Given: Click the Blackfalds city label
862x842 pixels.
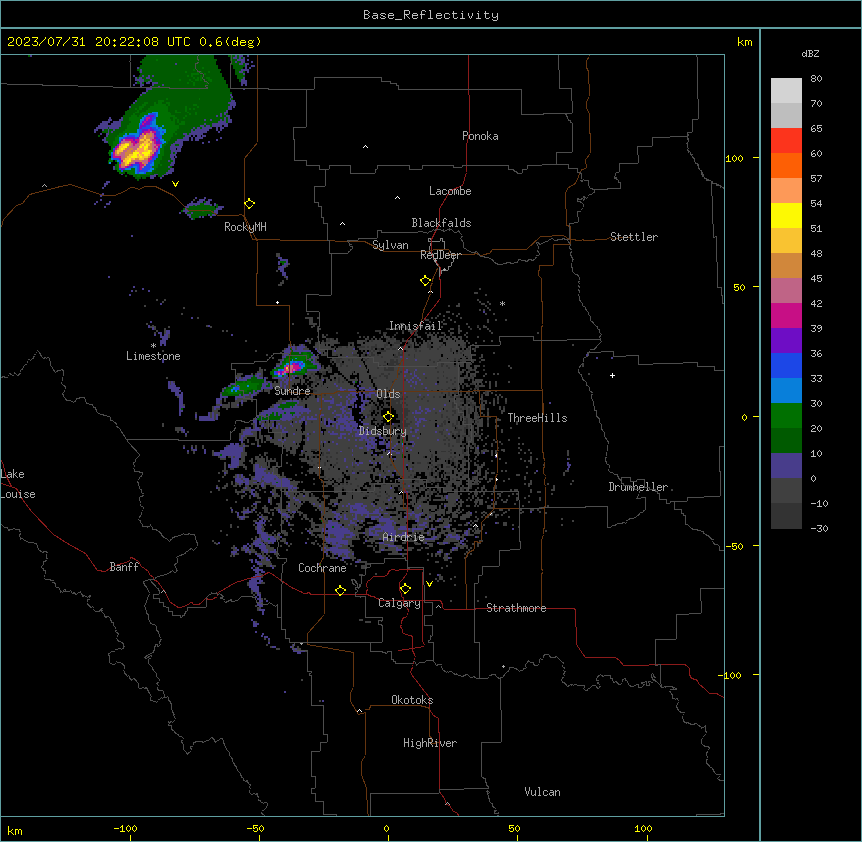Looking at the screenshot, I should pyautogui.click(x=441, y=223).
